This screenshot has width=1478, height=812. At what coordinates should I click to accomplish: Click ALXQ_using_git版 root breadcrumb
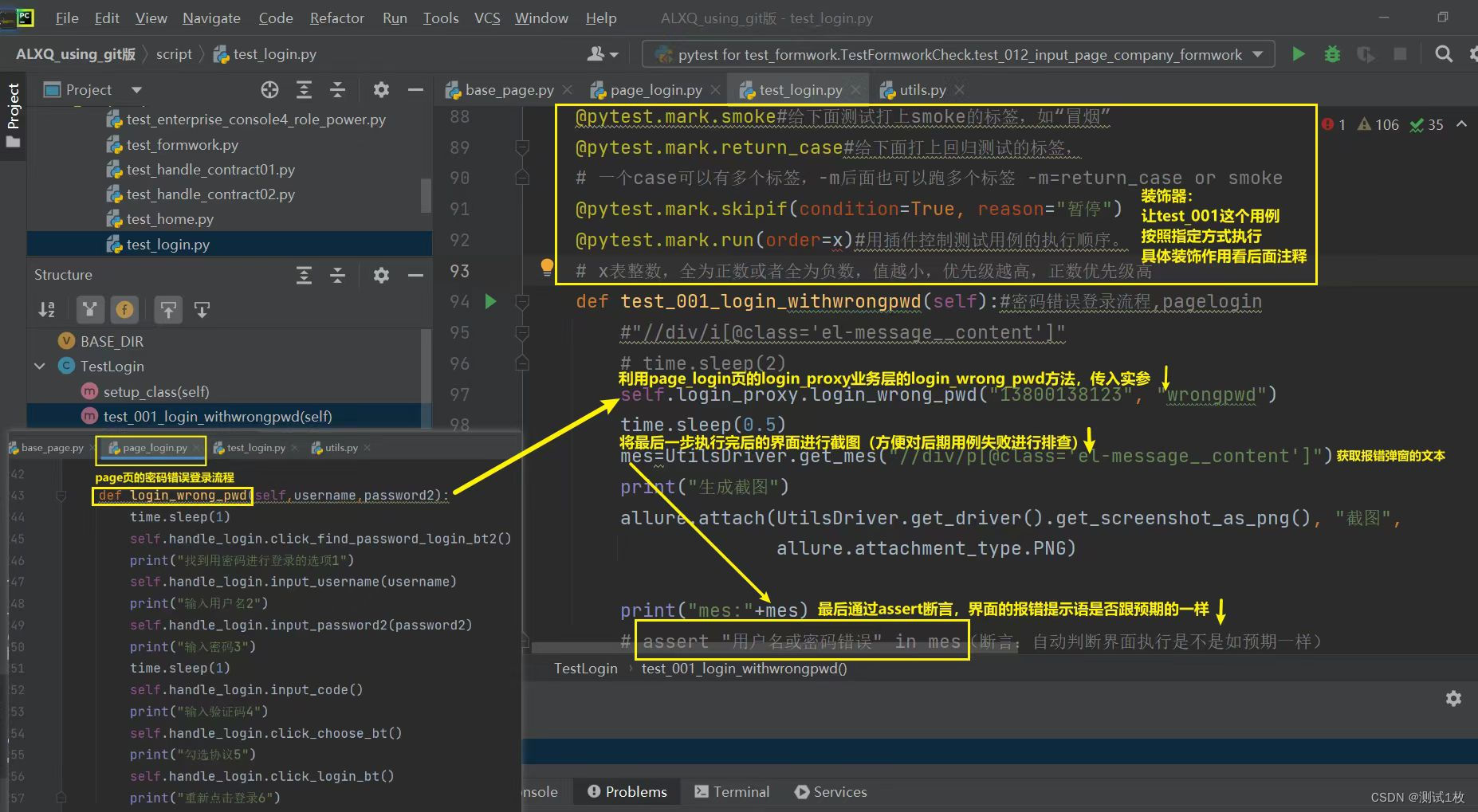point(76,54)
